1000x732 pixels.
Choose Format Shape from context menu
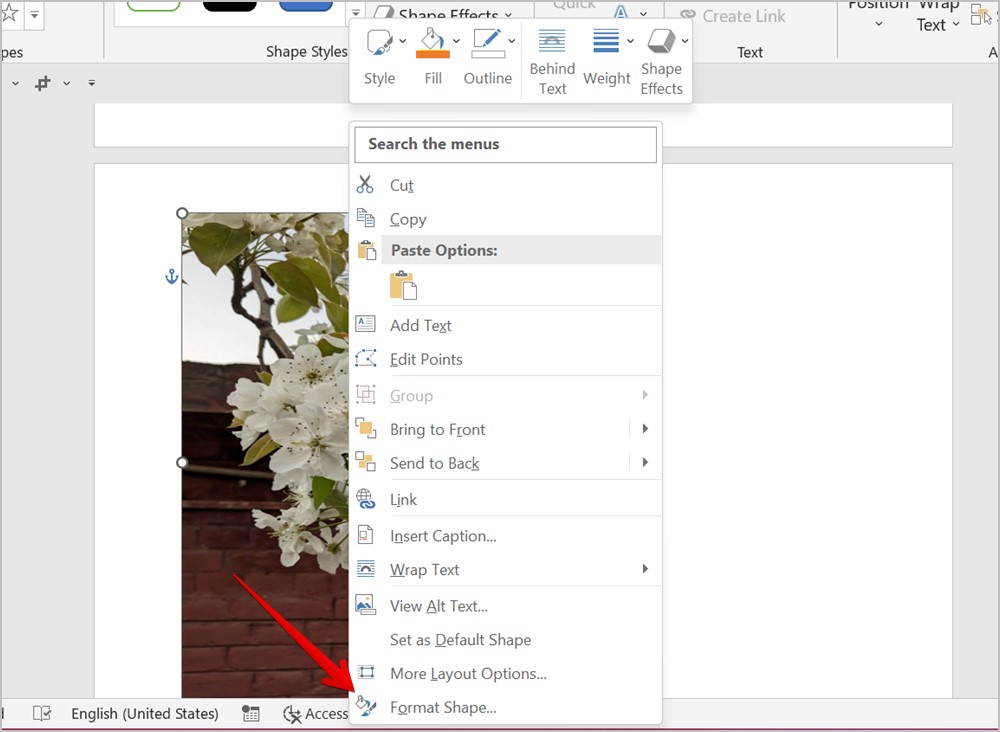(x=443, y=707)
